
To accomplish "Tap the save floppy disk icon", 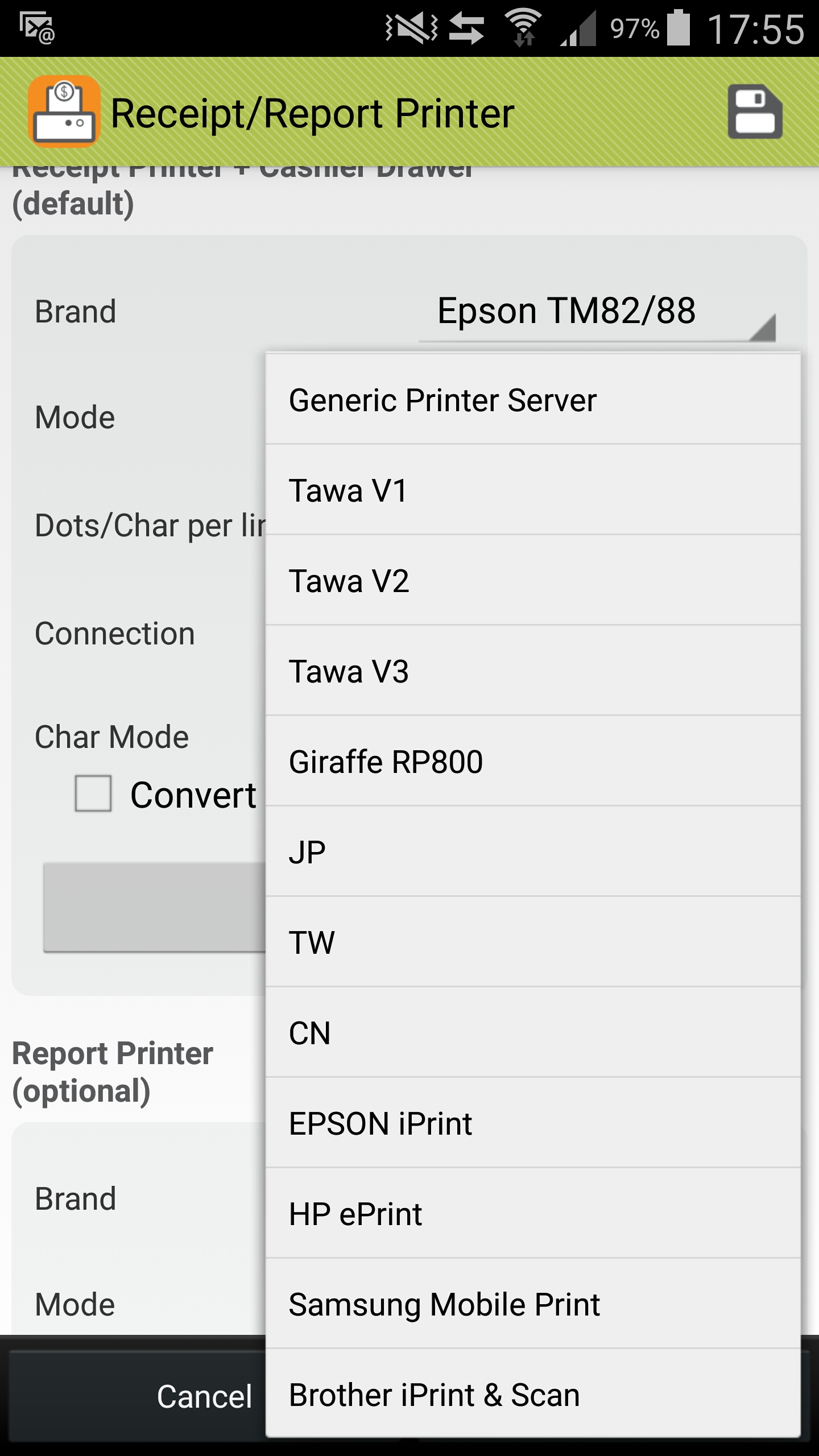I will point(755,112).
